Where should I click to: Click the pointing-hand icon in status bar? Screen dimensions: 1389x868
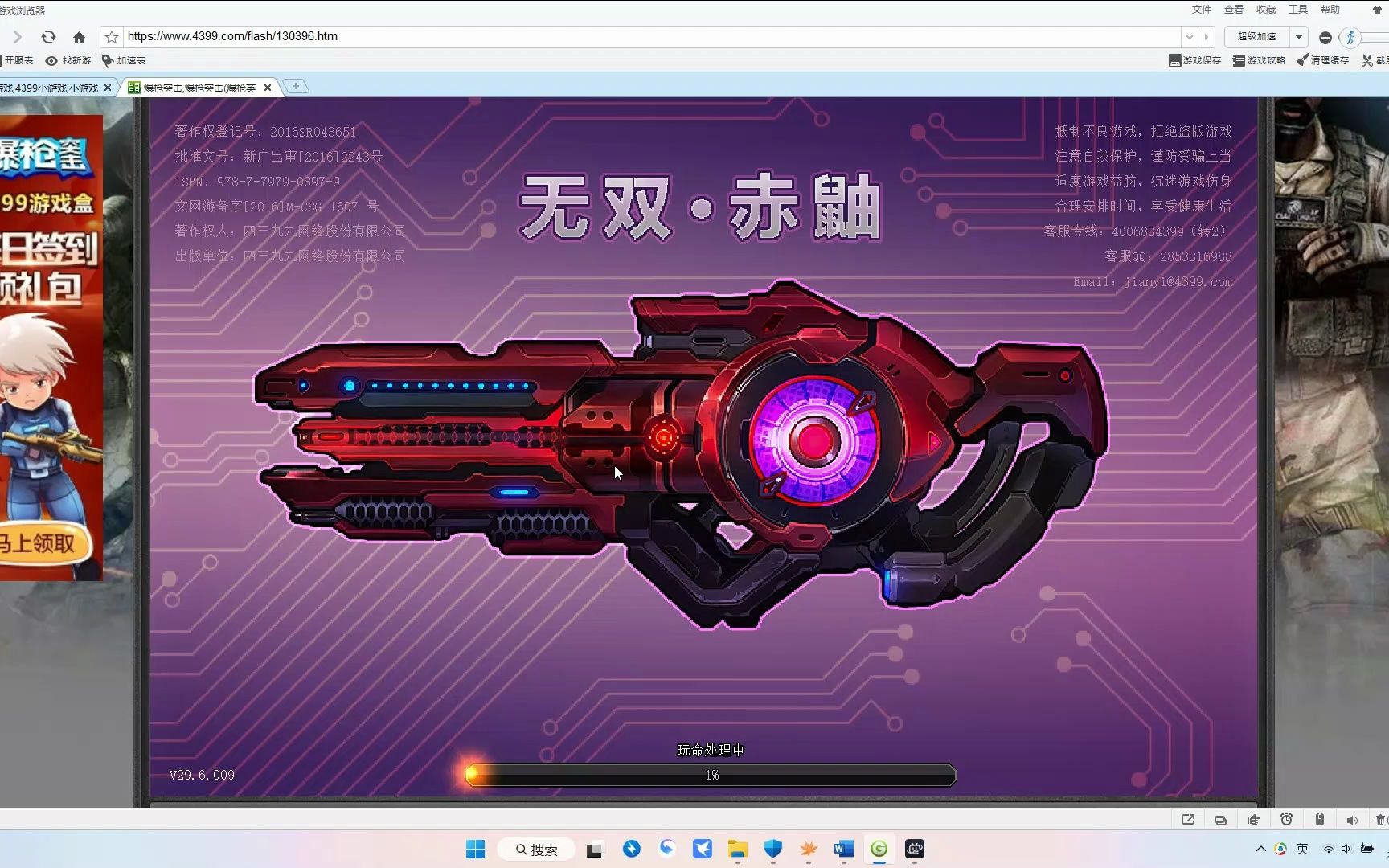1253,820
